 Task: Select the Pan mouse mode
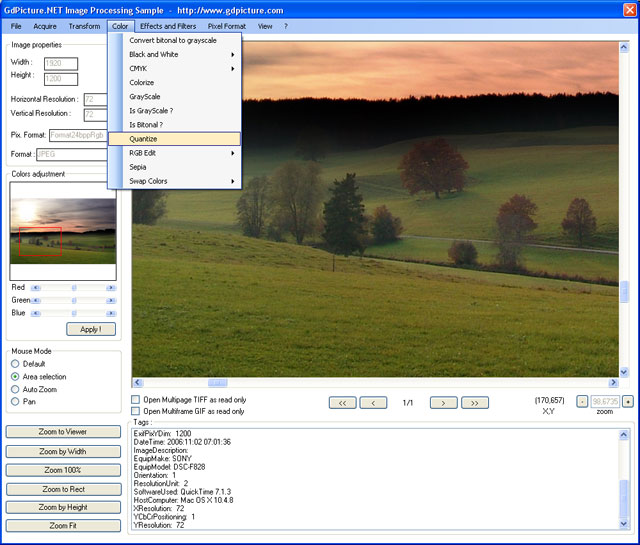pyautogui.click(x=15, y=401)
